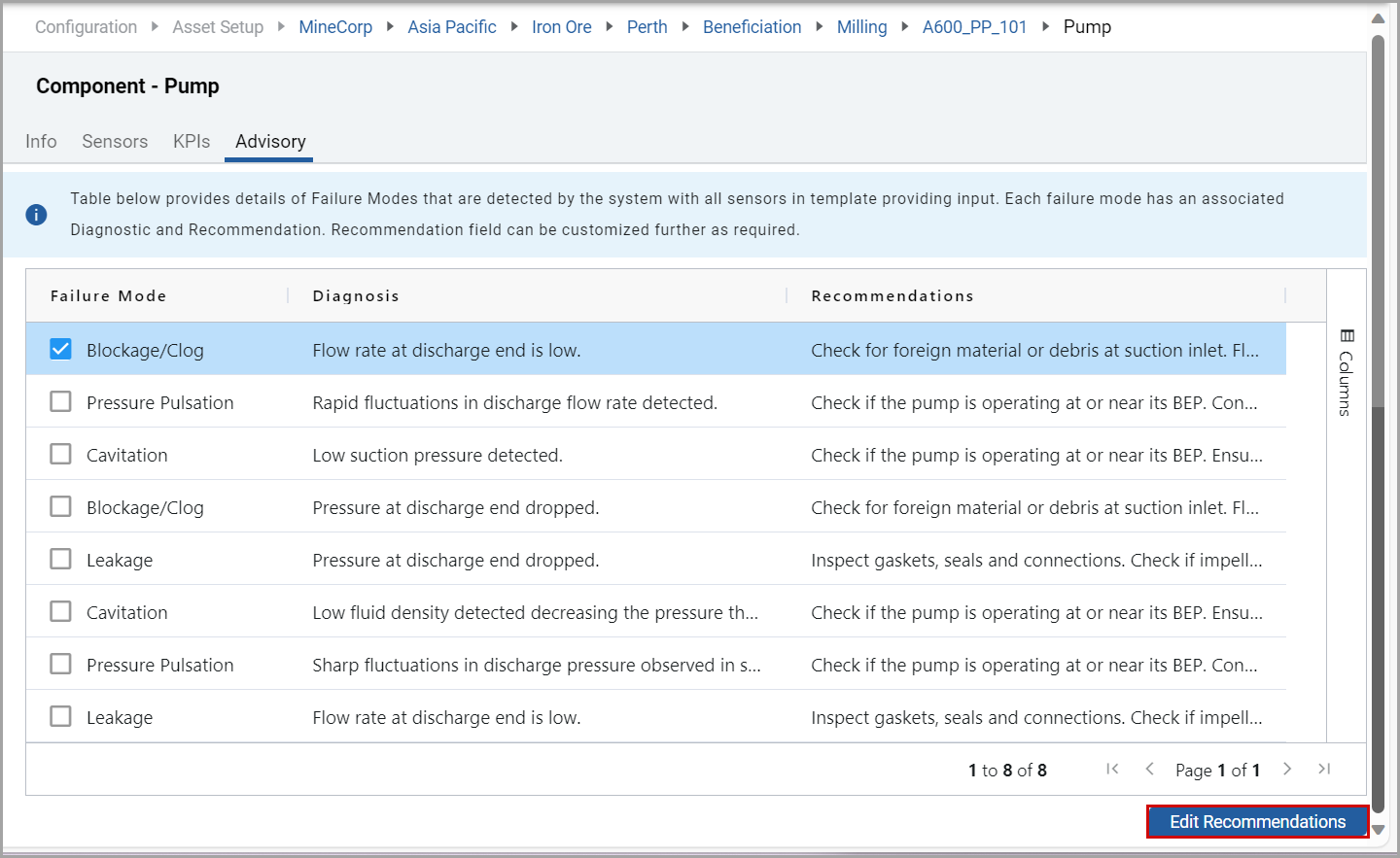Jump to first page using pagination icon
The image size is (1400, 858).
click(x=1112, y=769)
